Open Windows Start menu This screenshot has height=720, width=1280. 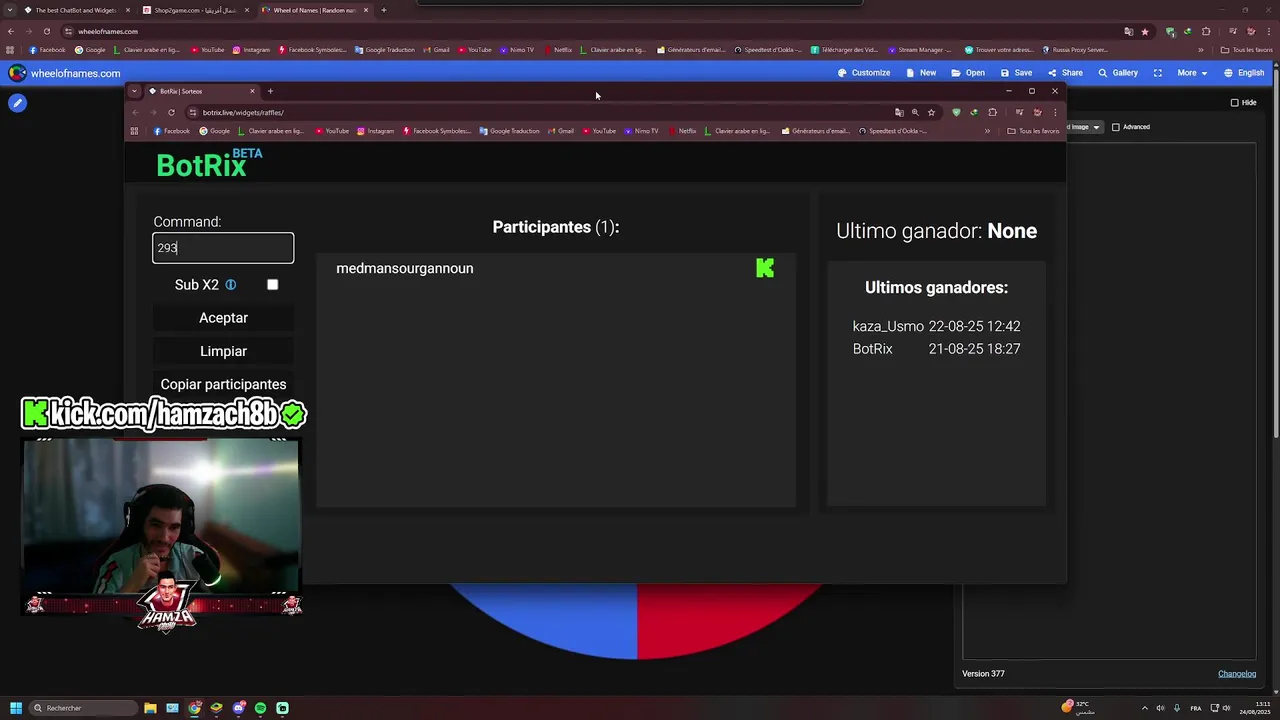click(x=16, y=708)
